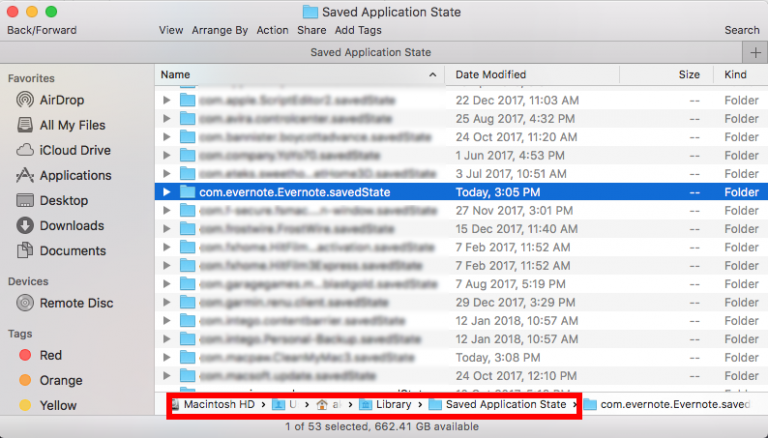
Task: Select folder icon dated 15 Dec 2017
Action: 188,229
